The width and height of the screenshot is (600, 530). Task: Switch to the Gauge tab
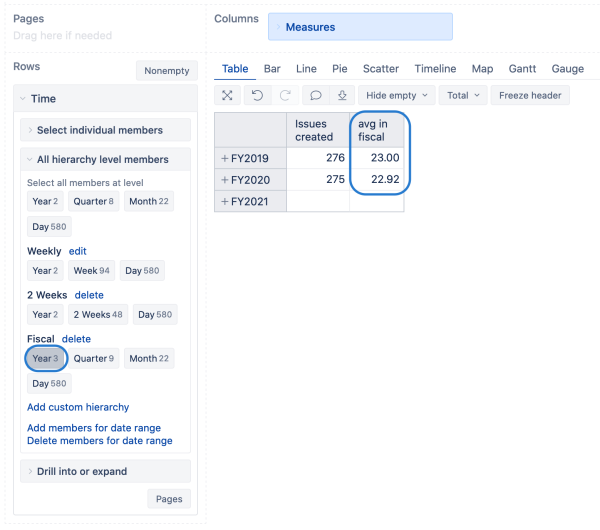[567, 69]
